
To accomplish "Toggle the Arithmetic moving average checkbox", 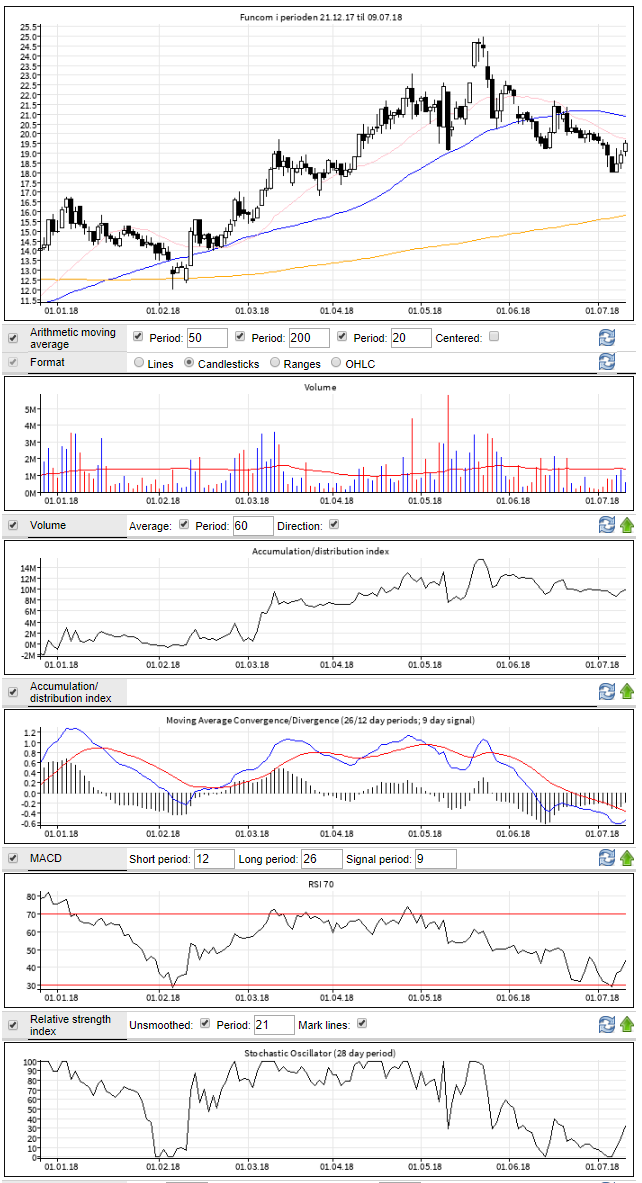I will tap(13, 337).
